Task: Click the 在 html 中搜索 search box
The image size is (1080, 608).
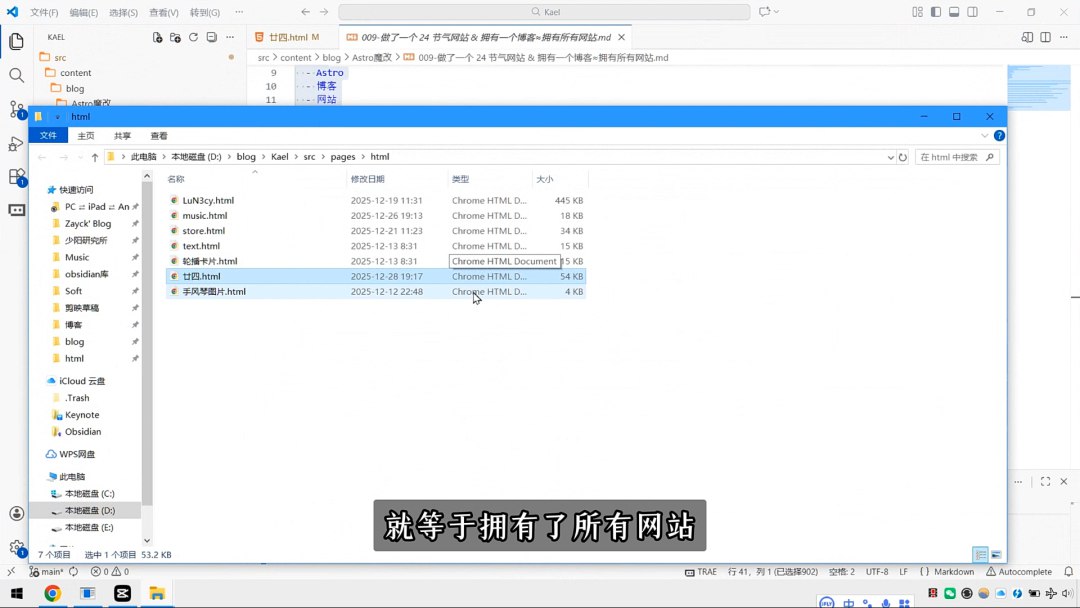Action: point(957,157)
